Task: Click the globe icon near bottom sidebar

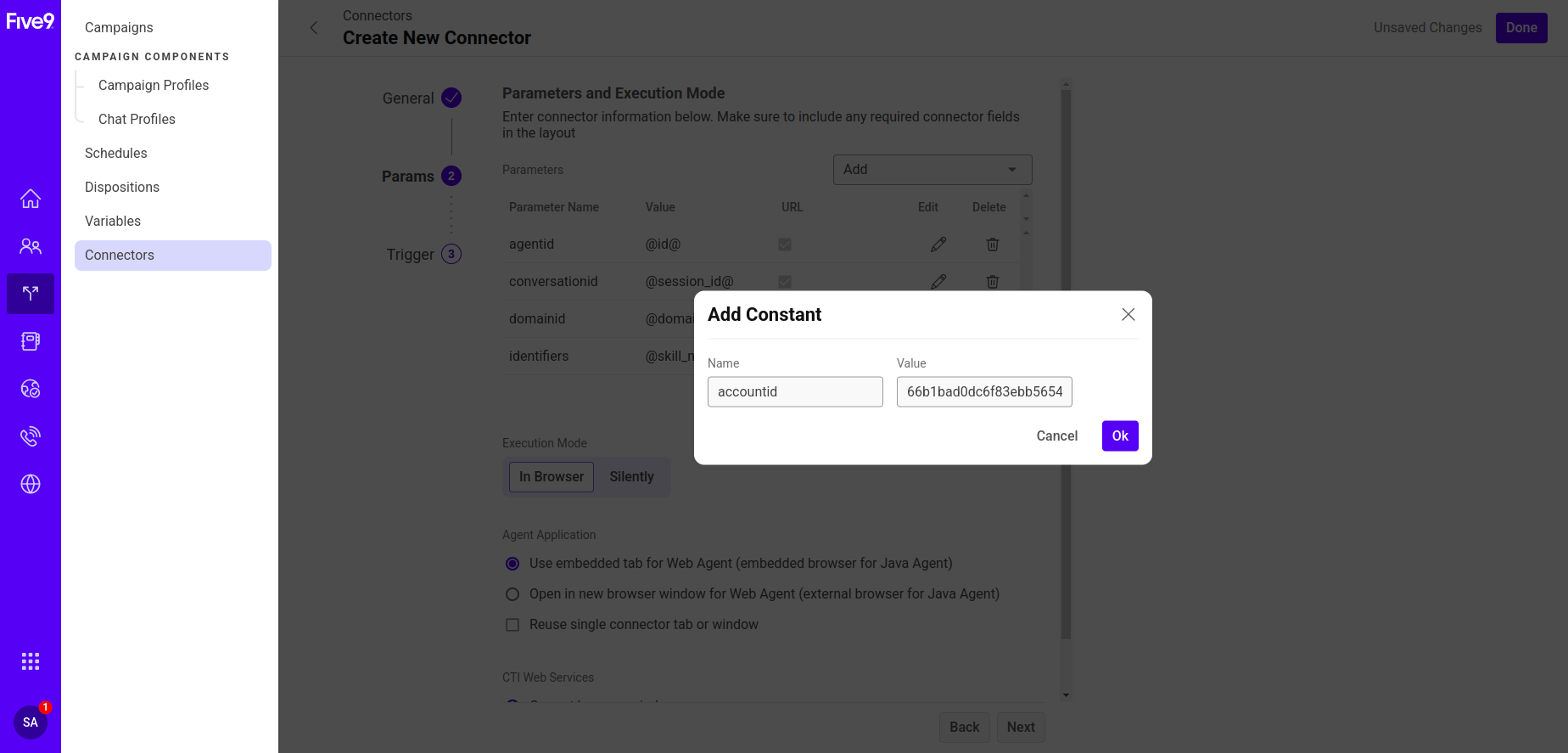Action: coord(31,484)
